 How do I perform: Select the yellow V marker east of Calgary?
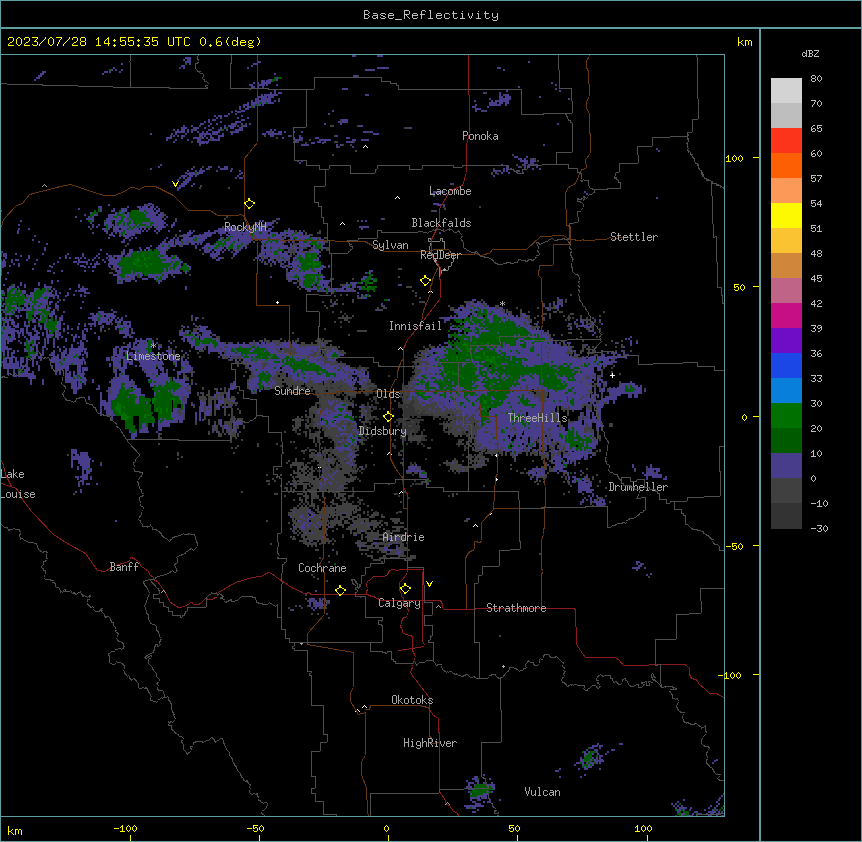point(429,584)
